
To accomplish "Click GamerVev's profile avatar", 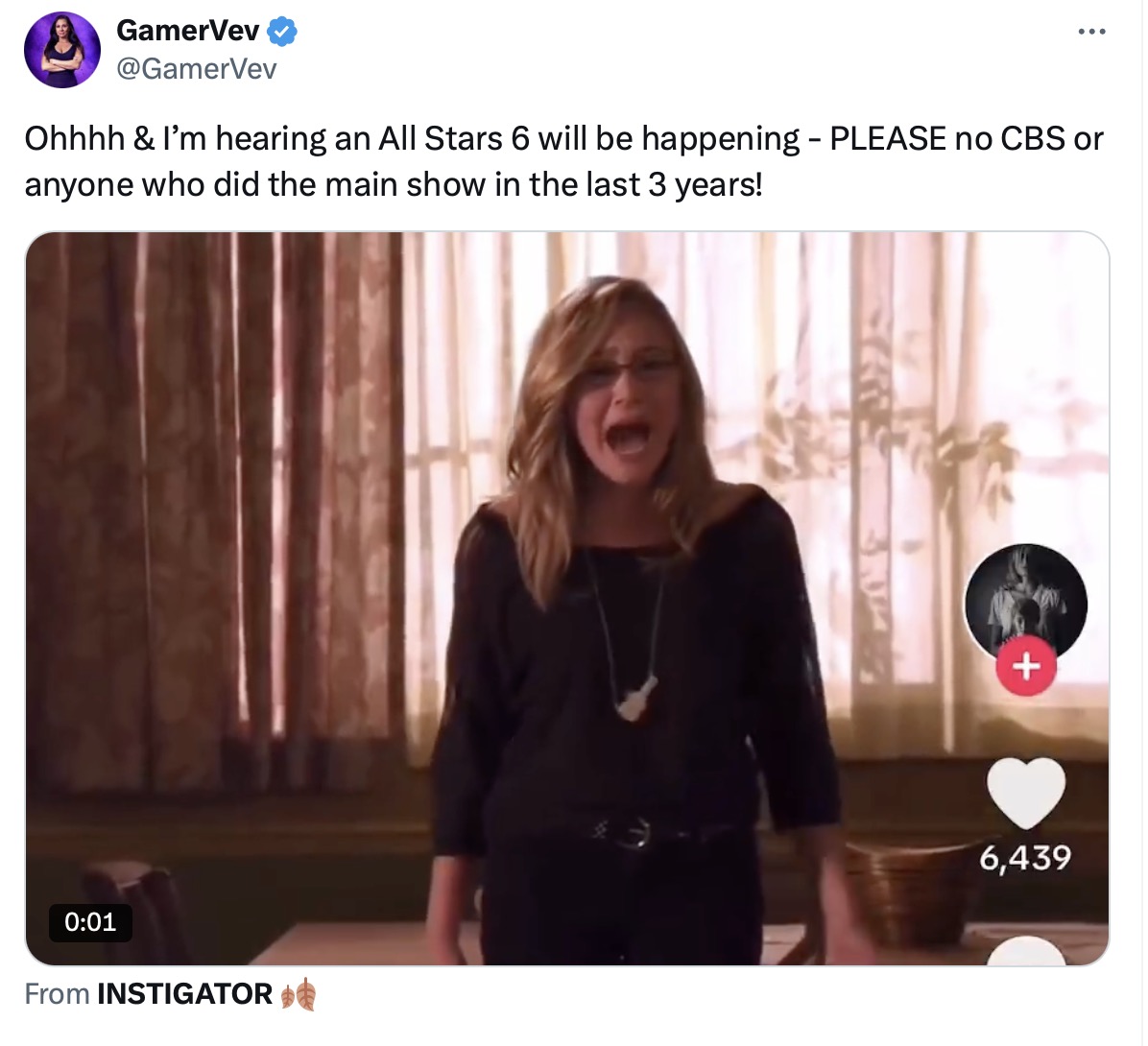I will 62,50.
